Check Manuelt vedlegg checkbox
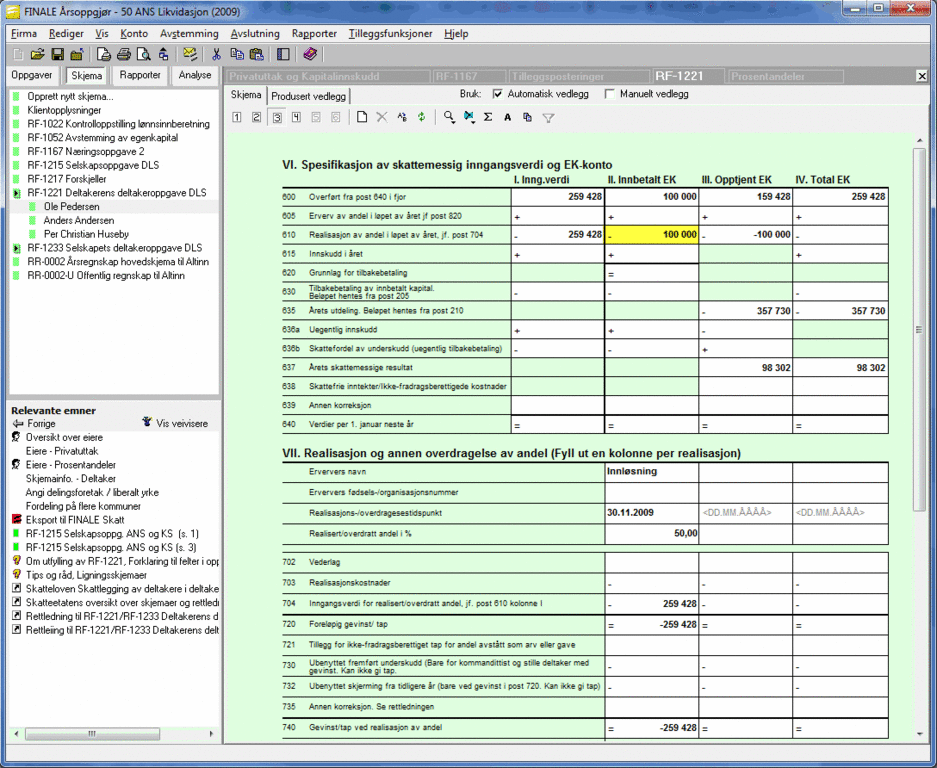The width and height of the screenshot is (937, 768). (610, 94)
